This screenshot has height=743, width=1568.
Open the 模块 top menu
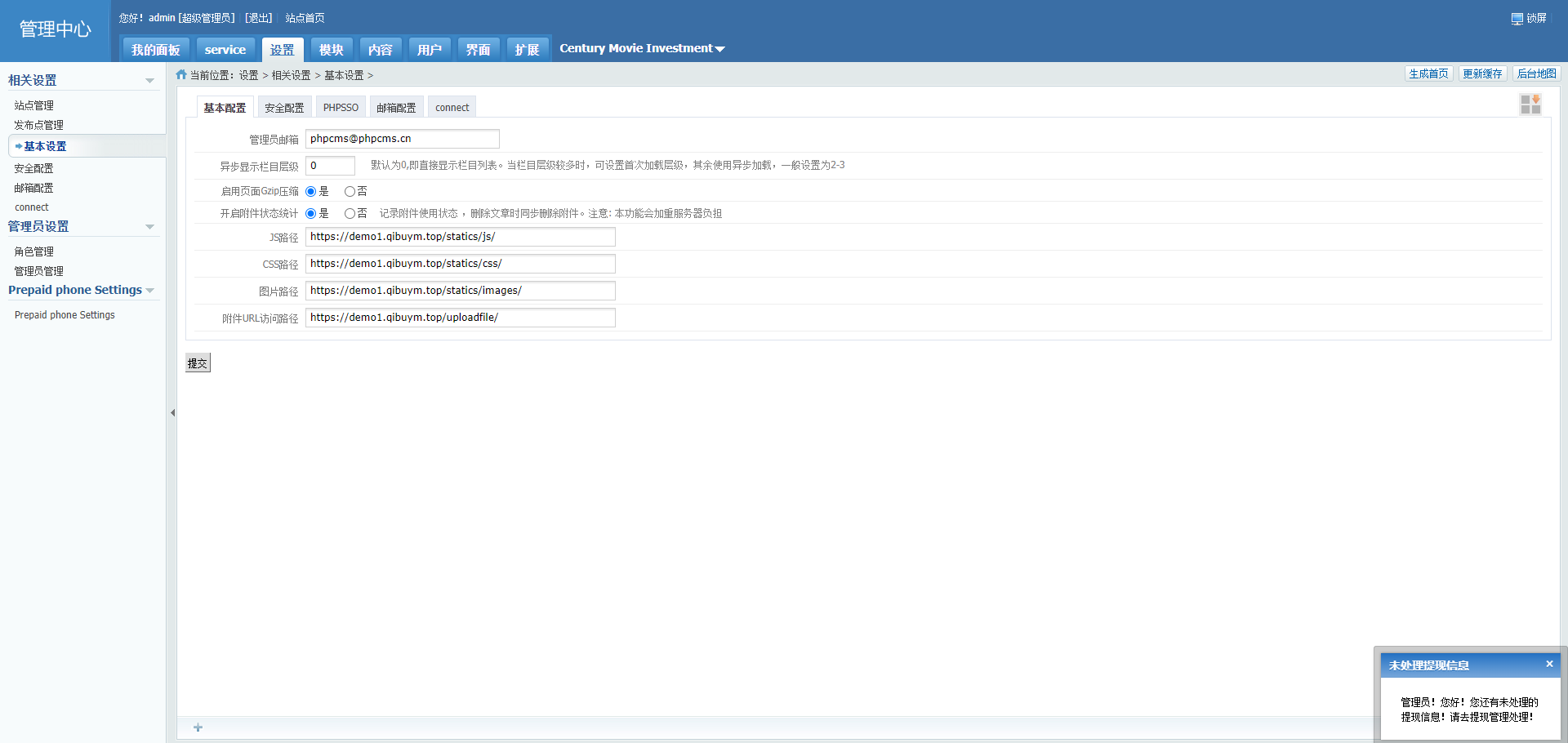click(x=332, y=50)
